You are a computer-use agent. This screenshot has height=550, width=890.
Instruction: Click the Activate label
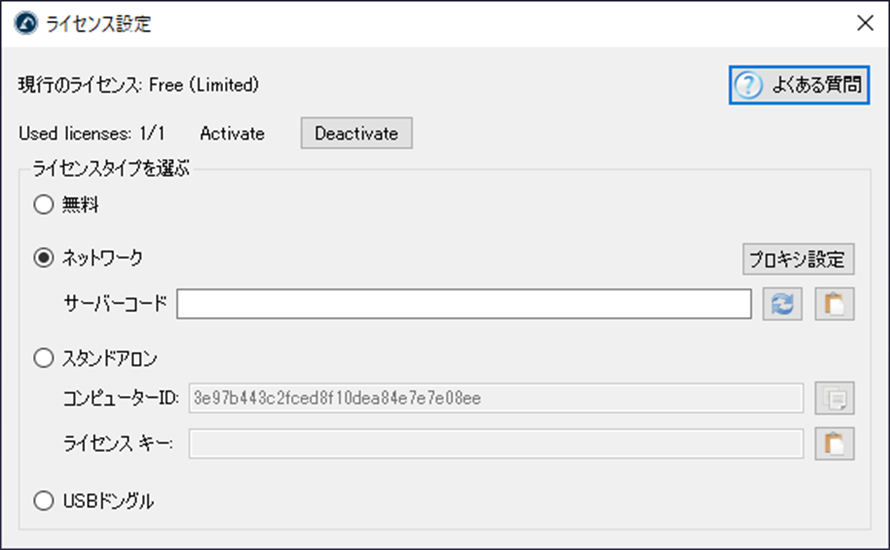point(232,134)
